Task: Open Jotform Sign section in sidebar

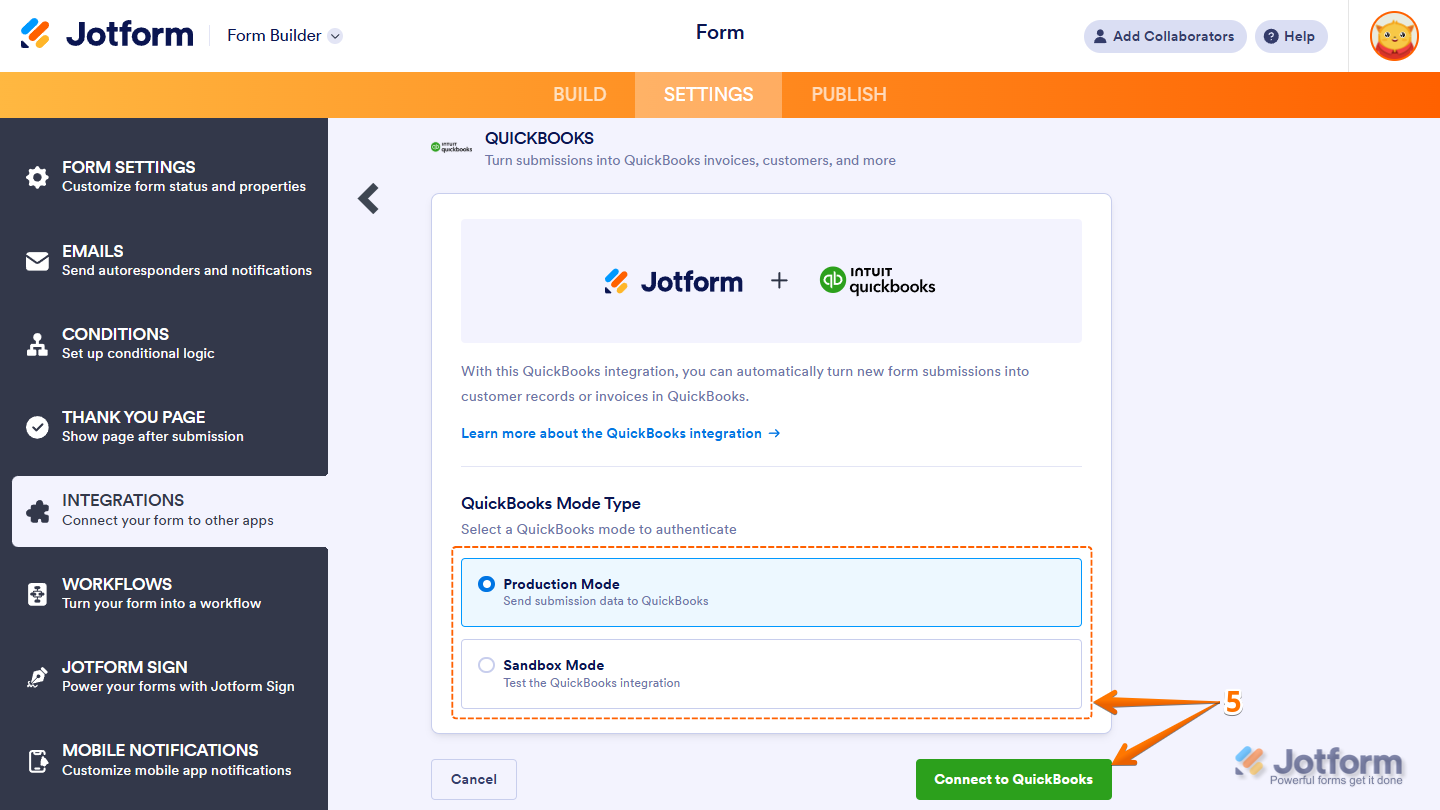Action: 164,677
